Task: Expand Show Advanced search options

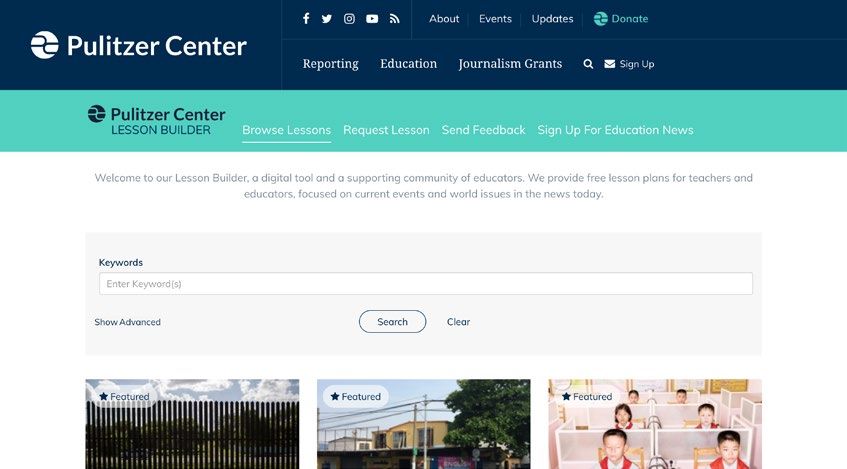Action: 127,322
